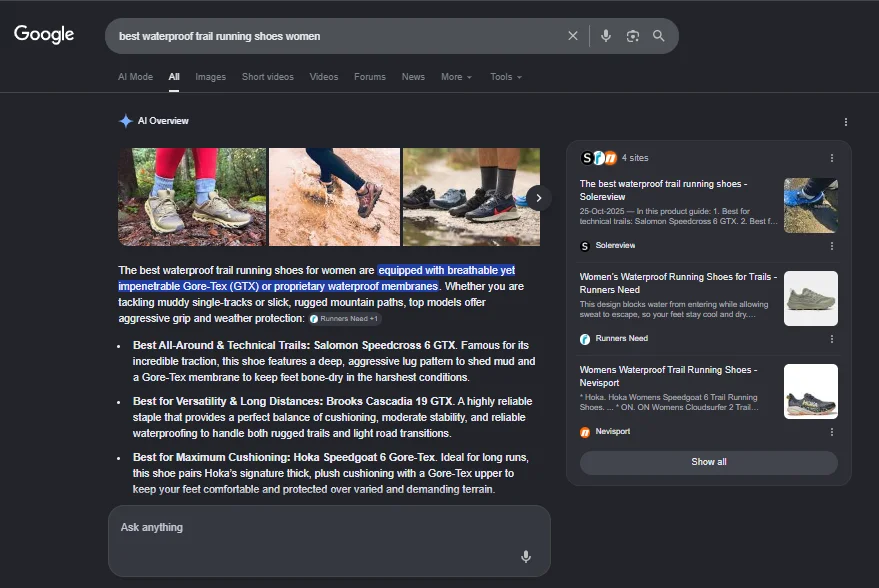Click Brooks Cascadia 19 GTX bullet heading
The width and height of the screenshot is (879, 588).
293,401
